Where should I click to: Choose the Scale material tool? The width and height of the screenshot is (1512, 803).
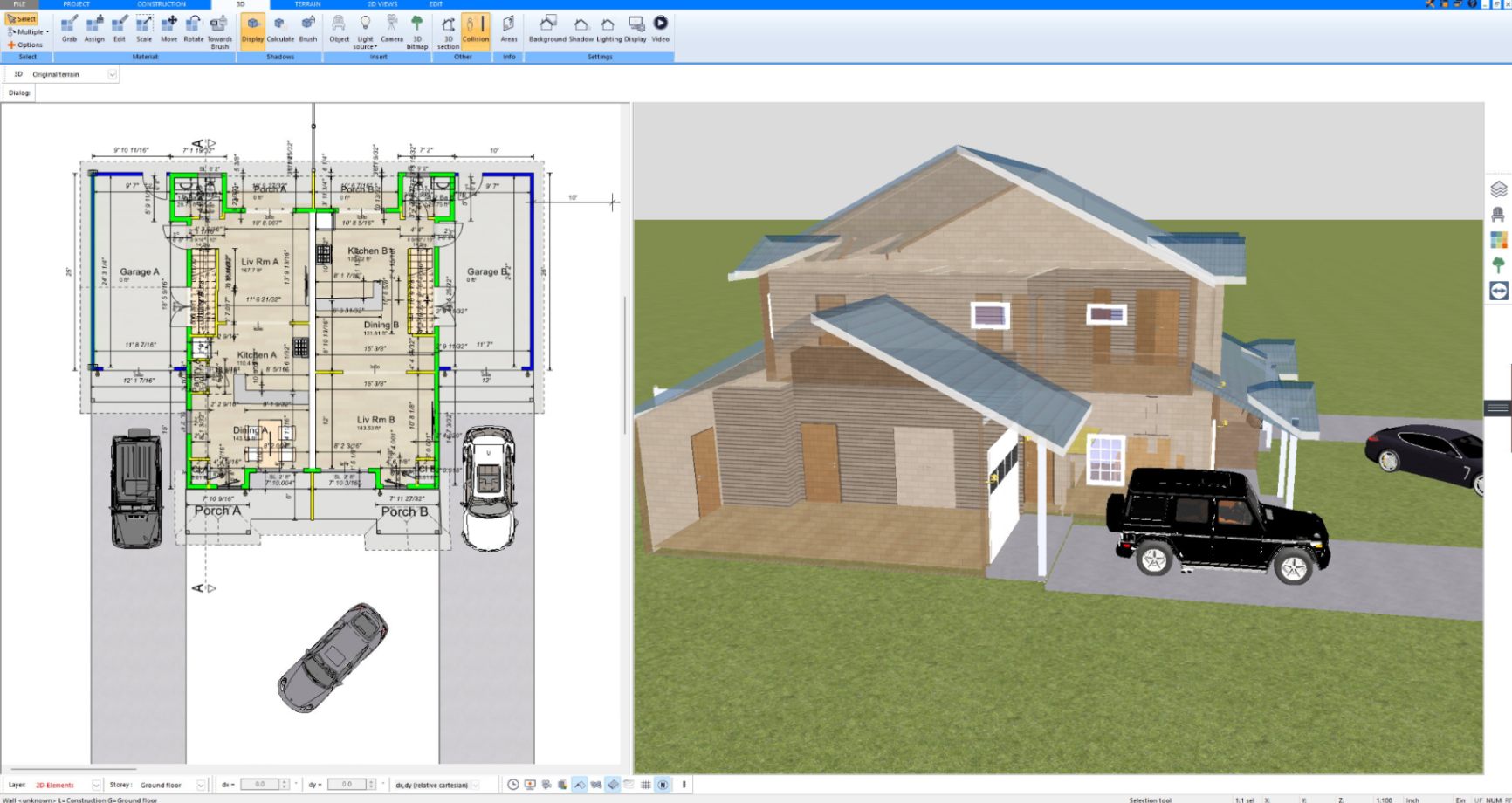144,28
